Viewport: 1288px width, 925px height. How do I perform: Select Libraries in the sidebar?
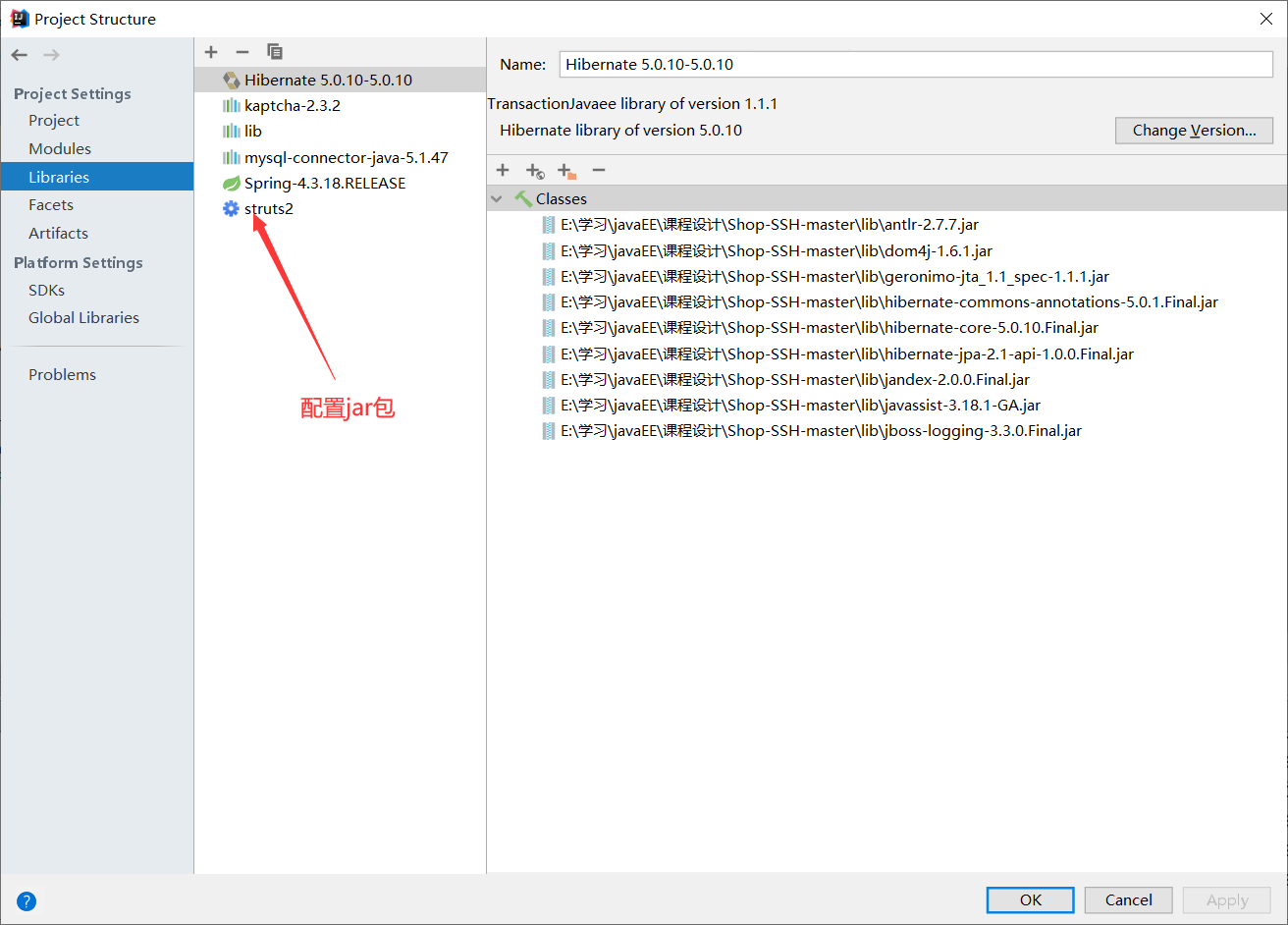pyautogui.click(x=97, y=177)
